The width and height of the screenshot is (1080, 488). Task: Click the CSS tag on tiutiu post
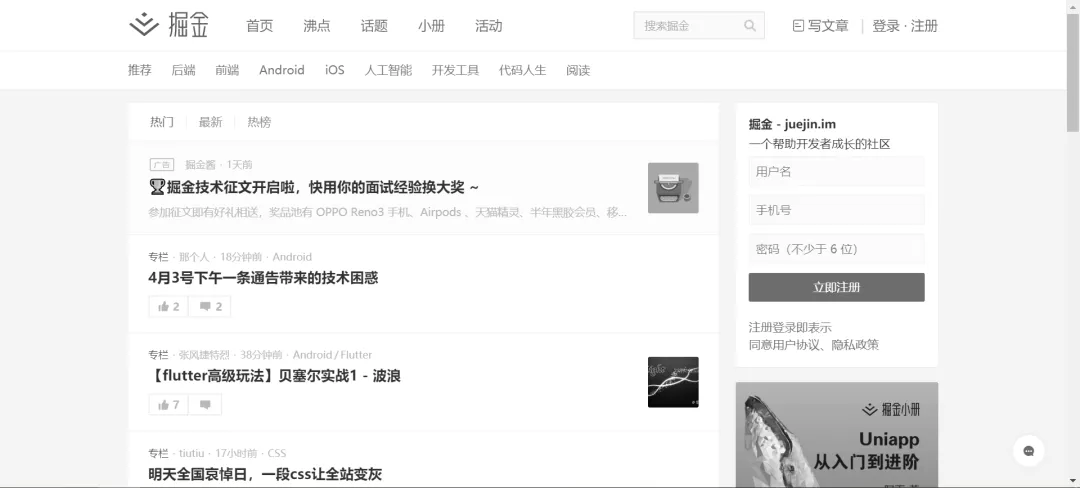coord(277,453)
